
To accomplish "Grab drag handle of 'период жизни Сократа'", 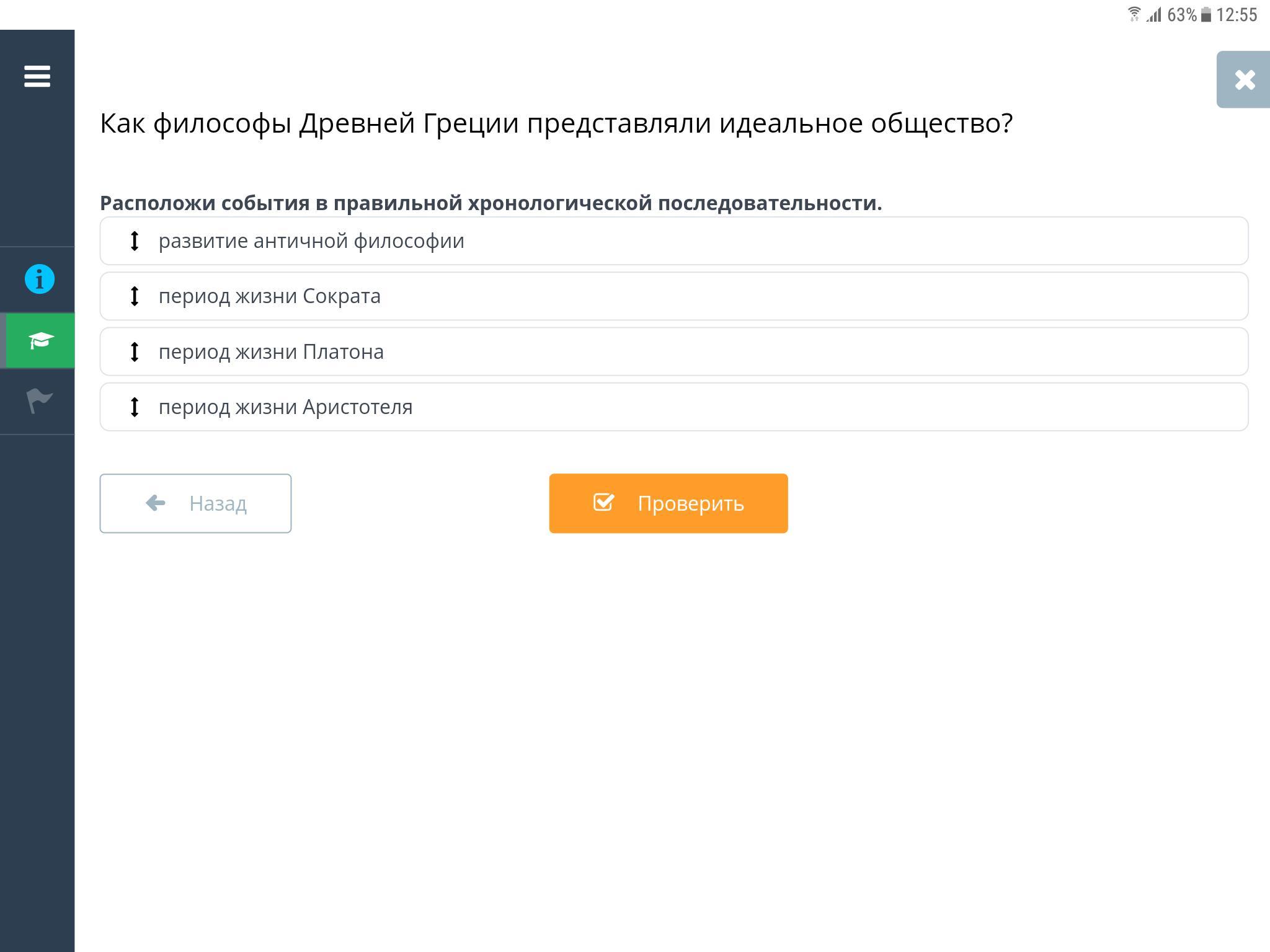I will (135, 296).
